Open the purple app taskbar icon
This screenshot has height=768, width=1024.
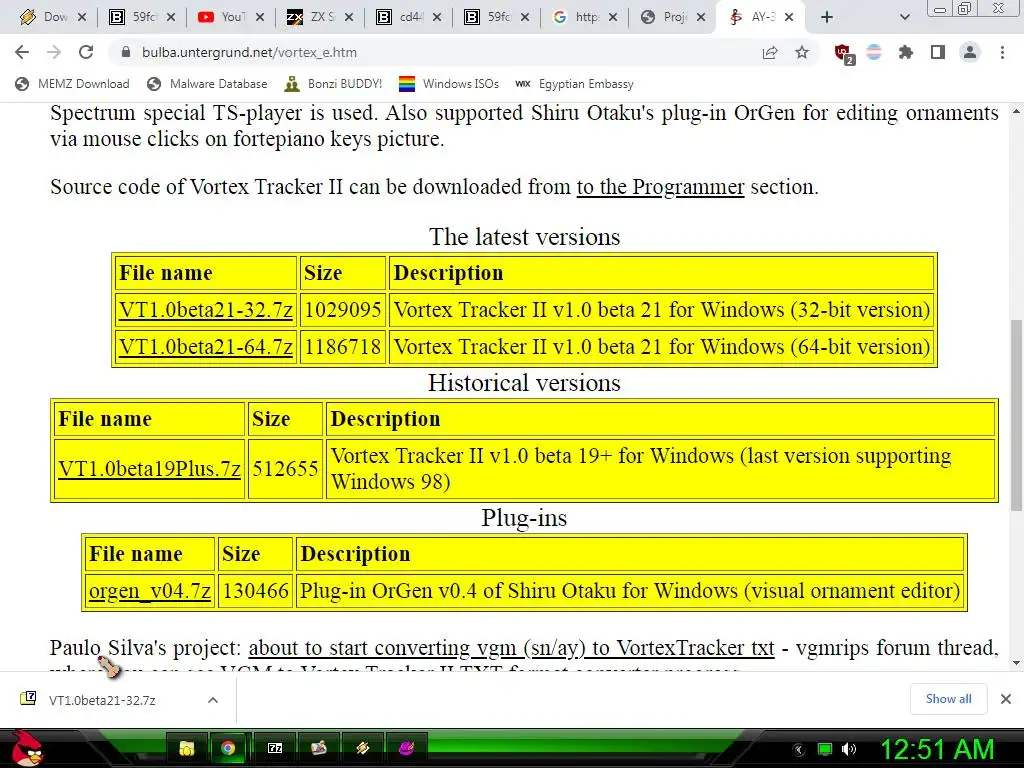point(406,748)
